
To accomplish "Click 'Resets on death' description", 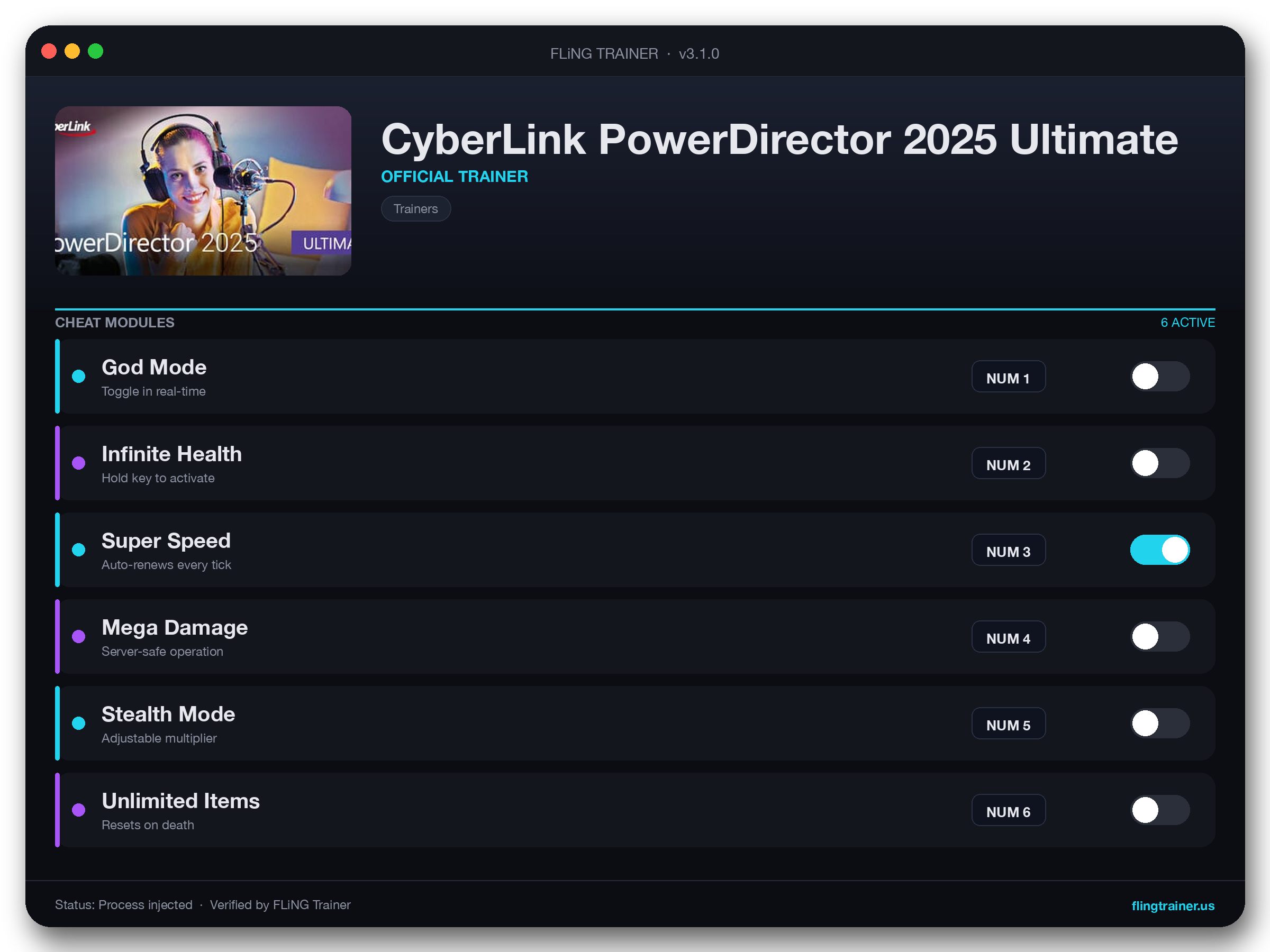I will [148, 825].
